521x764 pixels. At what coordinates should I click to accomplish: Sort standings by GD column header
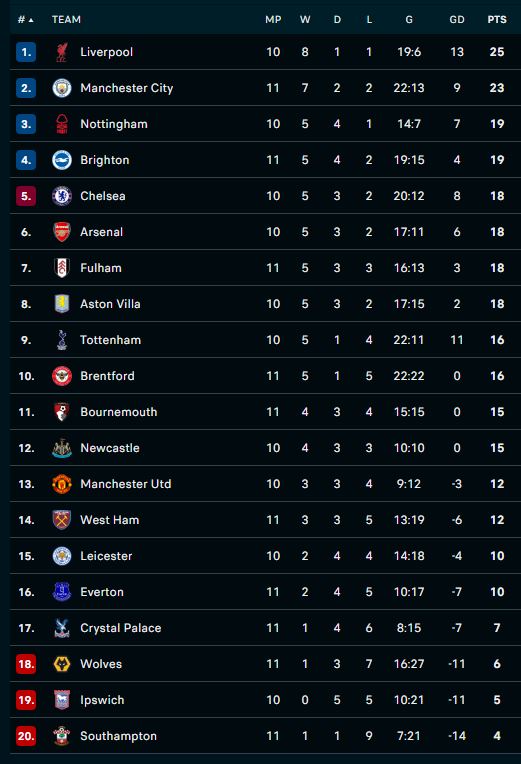[457, 19]
